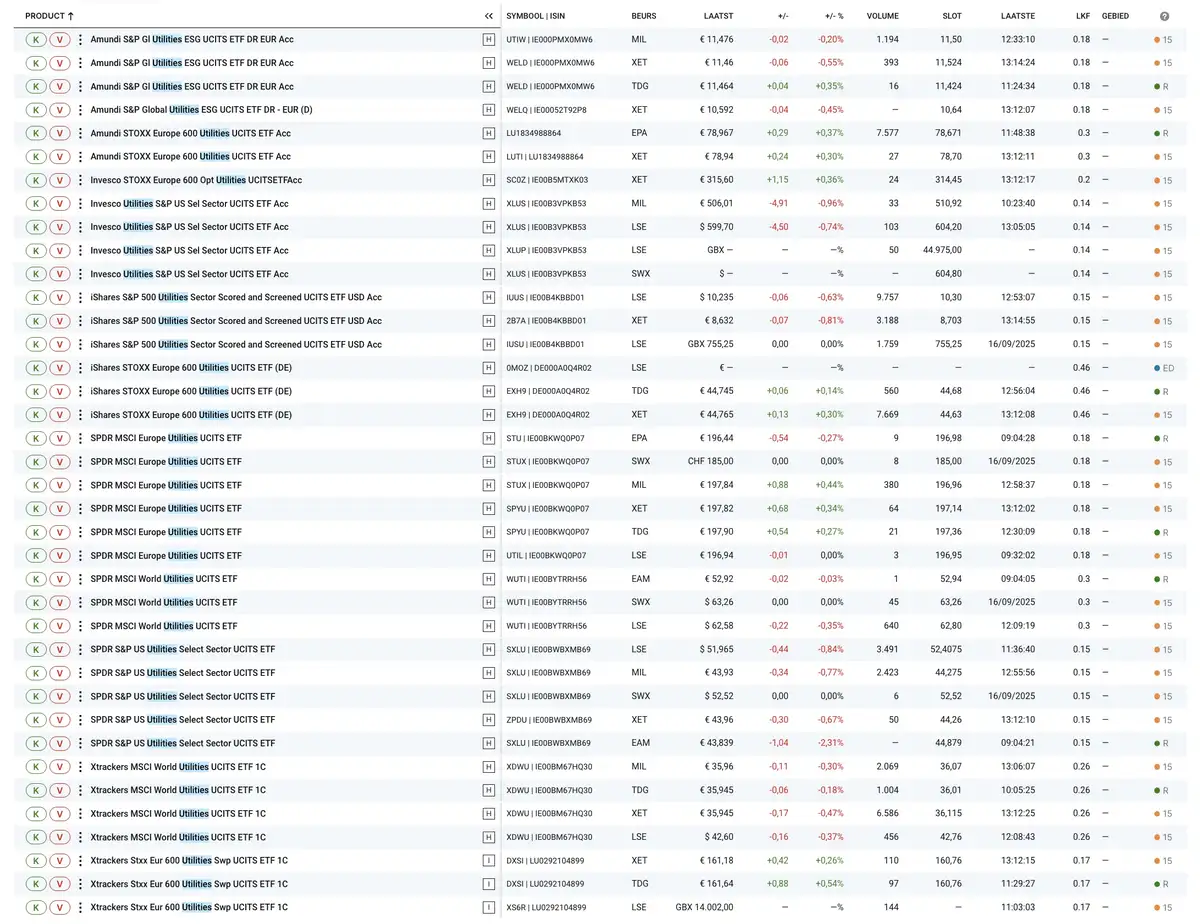Click V sell button on the 2B7A XET row
Viewport: 1200px width, 924px height.
(x=60, y=321)
